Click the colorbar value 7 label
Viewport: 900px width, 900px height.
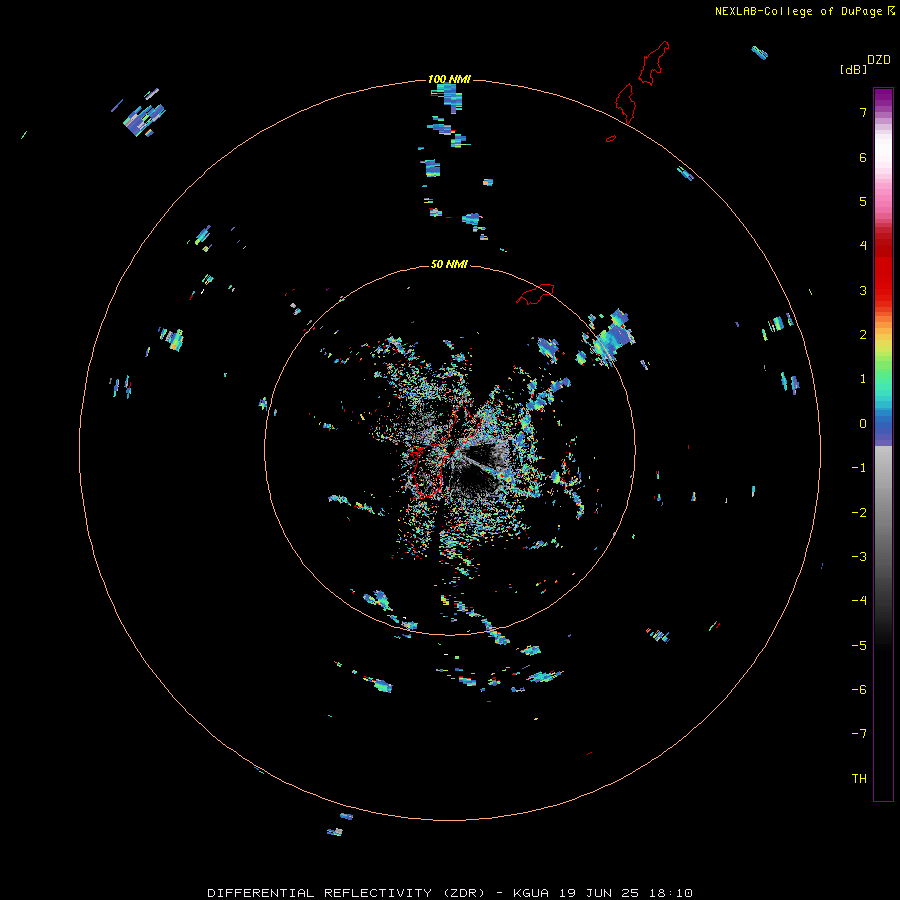[x=863, y=112]
